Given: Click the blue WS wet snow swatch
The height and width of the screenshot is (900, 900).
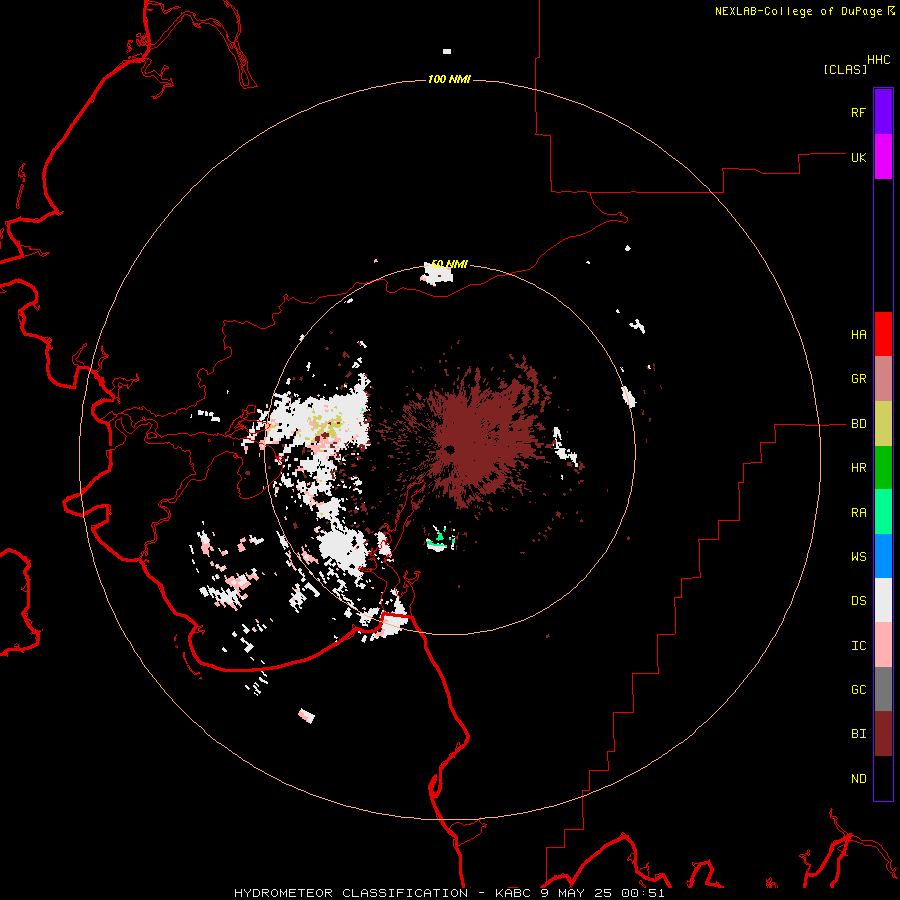Looking at the screenshot, I should (x=883, y=556).
